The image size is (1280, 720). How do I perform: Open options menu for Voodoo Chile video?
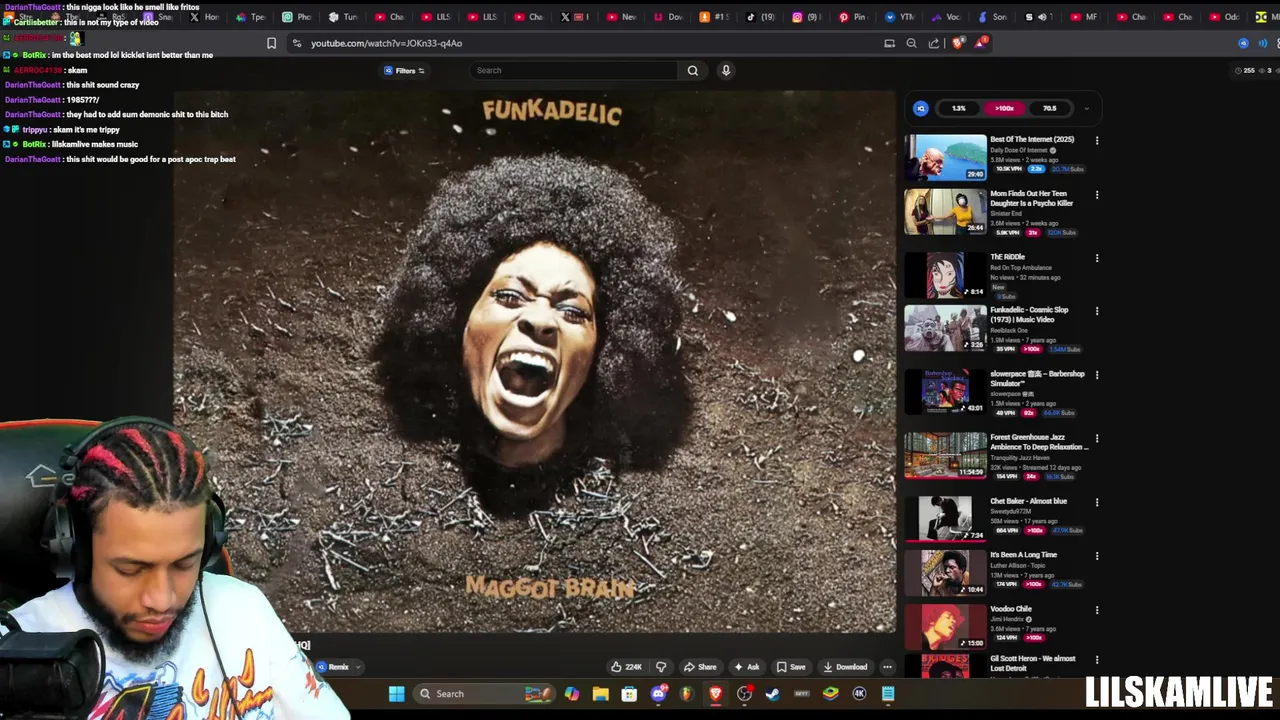(x=1097, y=610)
